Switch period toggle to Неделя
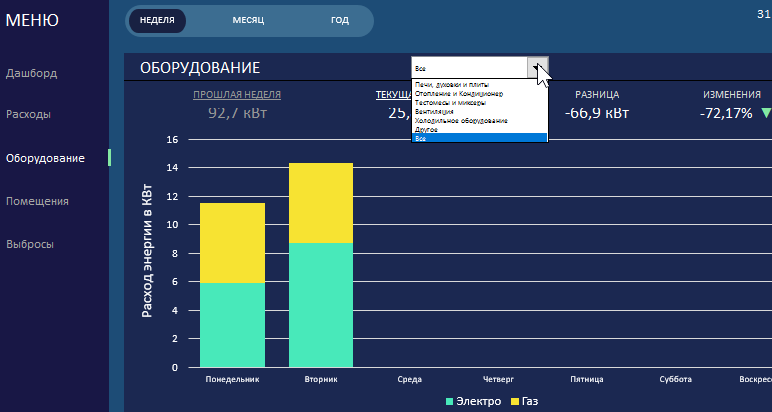 click(158, 20)
